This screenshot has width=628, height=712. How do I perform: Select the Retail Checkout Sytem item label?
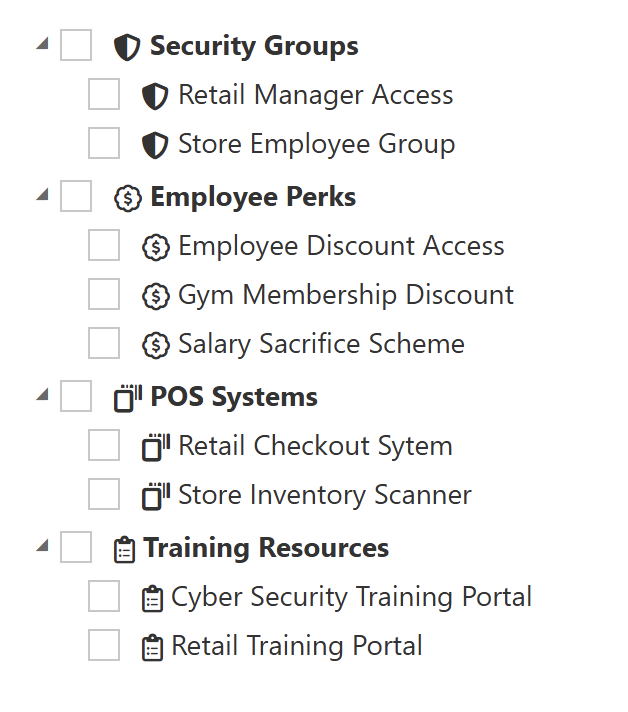tap(315, 446)
